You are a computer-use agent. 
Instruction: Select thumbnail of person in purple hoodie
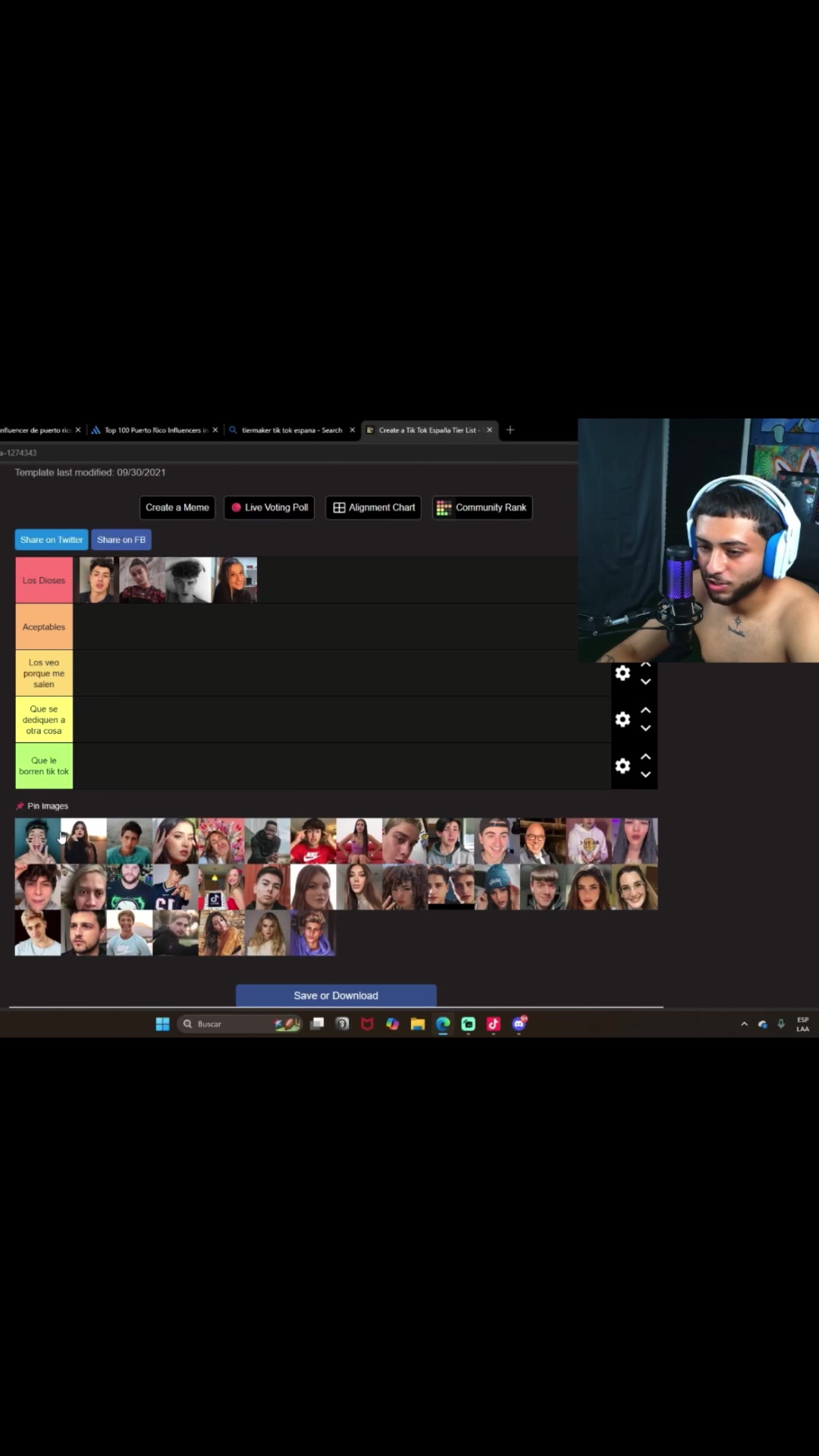pyautogui.click(x=312, y=934)
